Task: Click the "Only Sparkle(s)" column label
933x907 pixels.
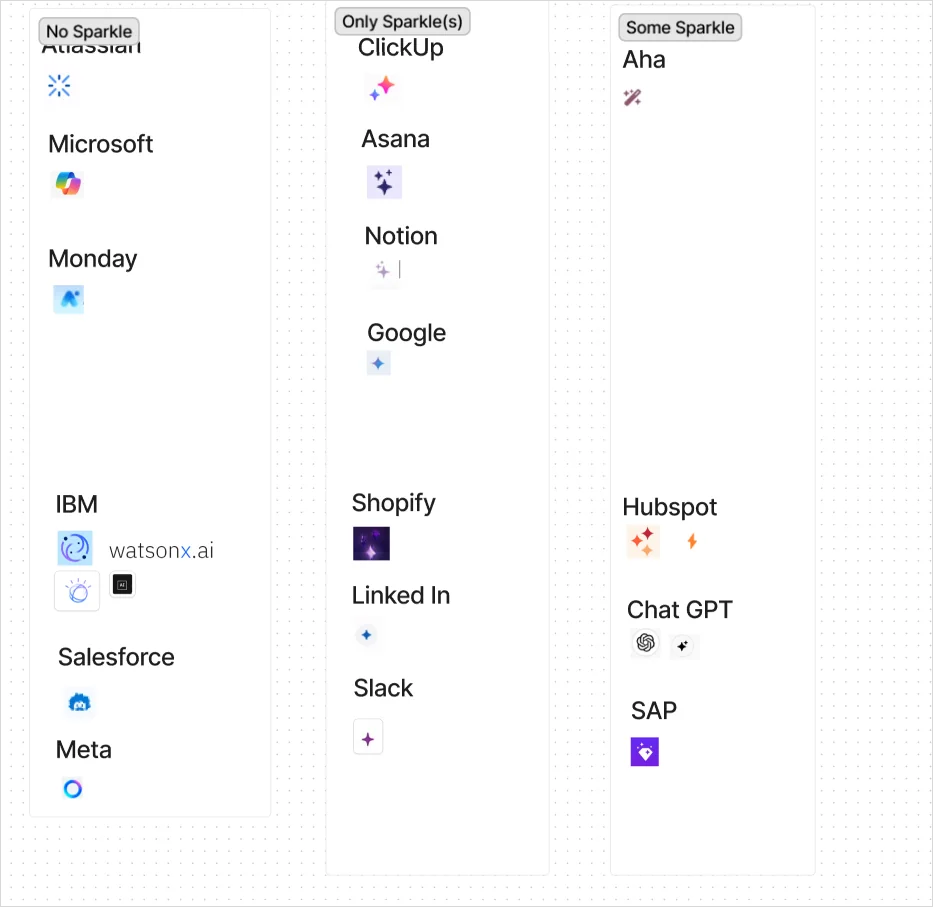Action: (x=402, y=21)
